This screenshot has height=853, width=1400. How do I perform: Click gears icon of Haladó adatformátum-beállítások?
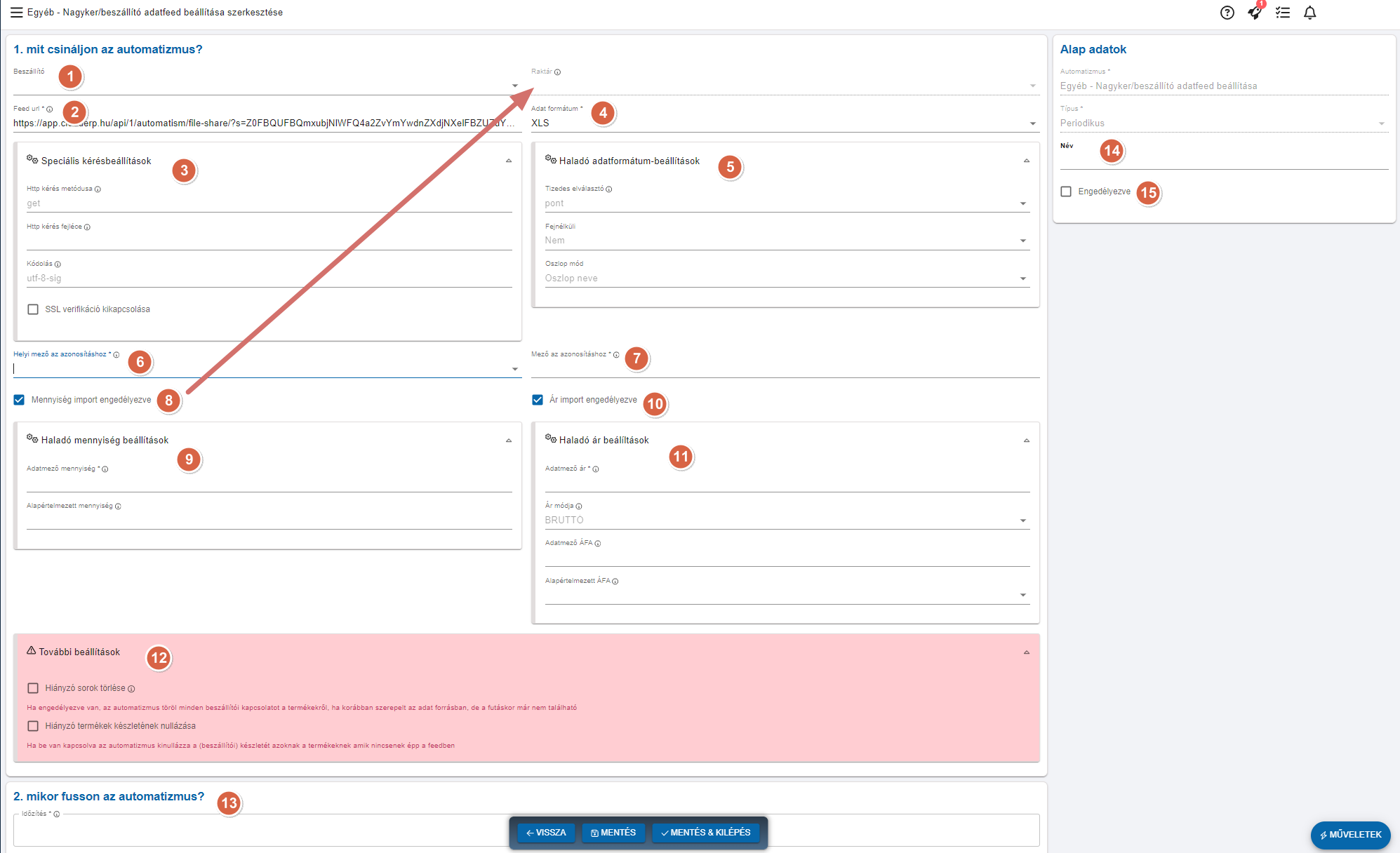coord(551,159)
